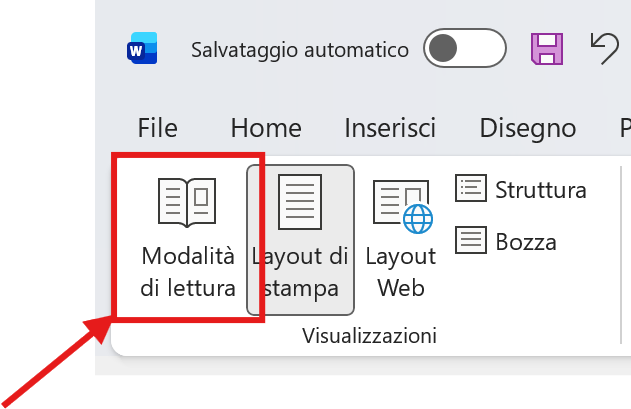The width and height of the screenshot is (631, 409).
Task: Click the Salvataggio automatico text label
Action: click(300, 50)
